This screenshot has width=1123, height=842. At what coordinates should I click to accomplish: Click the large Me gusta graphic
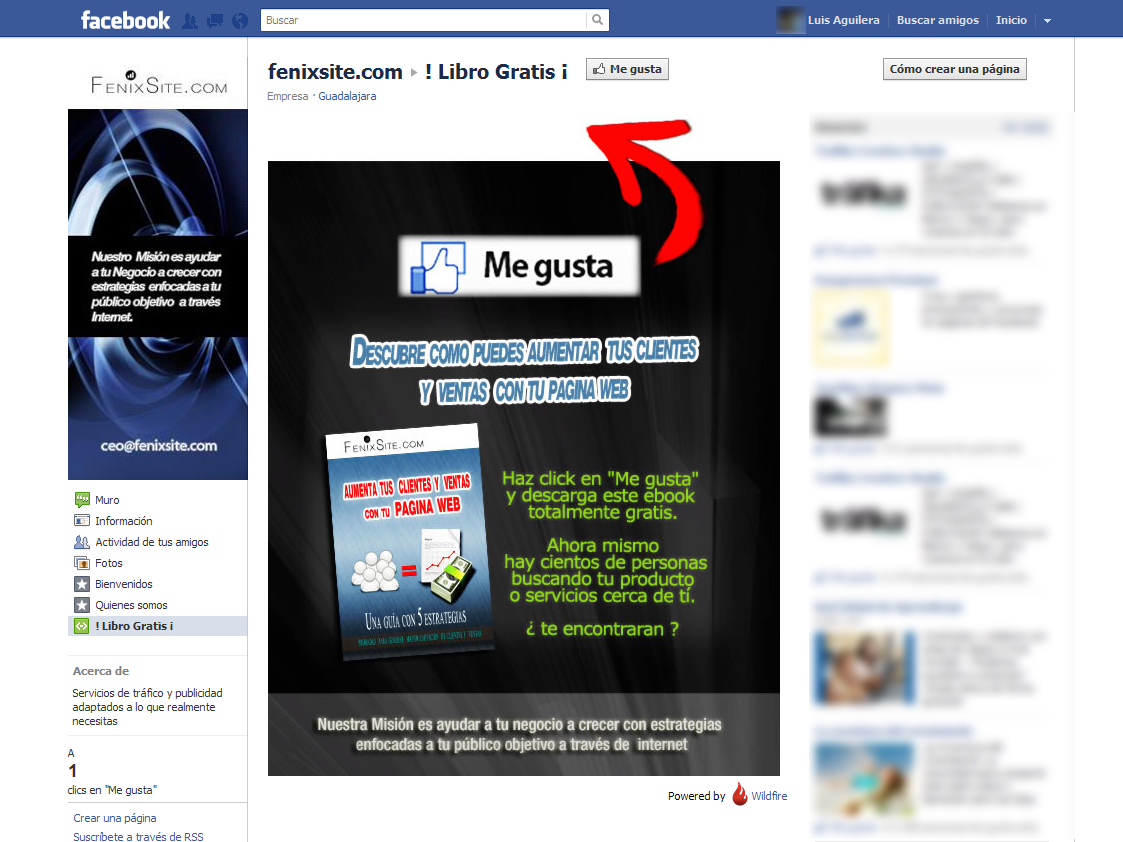coord(519,266)
